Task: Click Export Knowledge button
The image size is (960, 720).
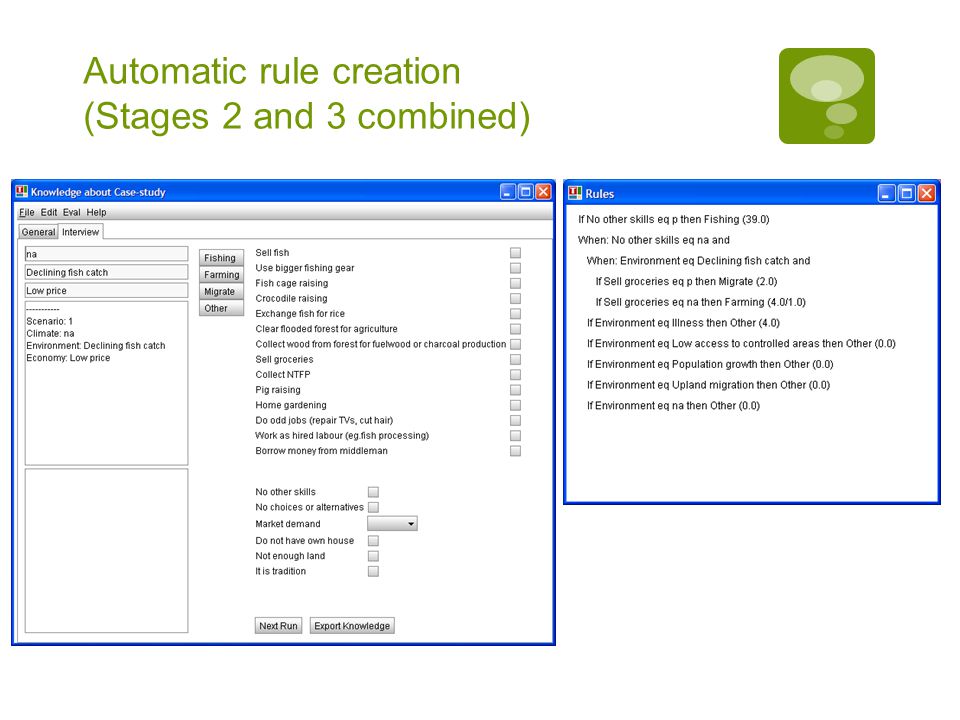Action: point(352,626)
